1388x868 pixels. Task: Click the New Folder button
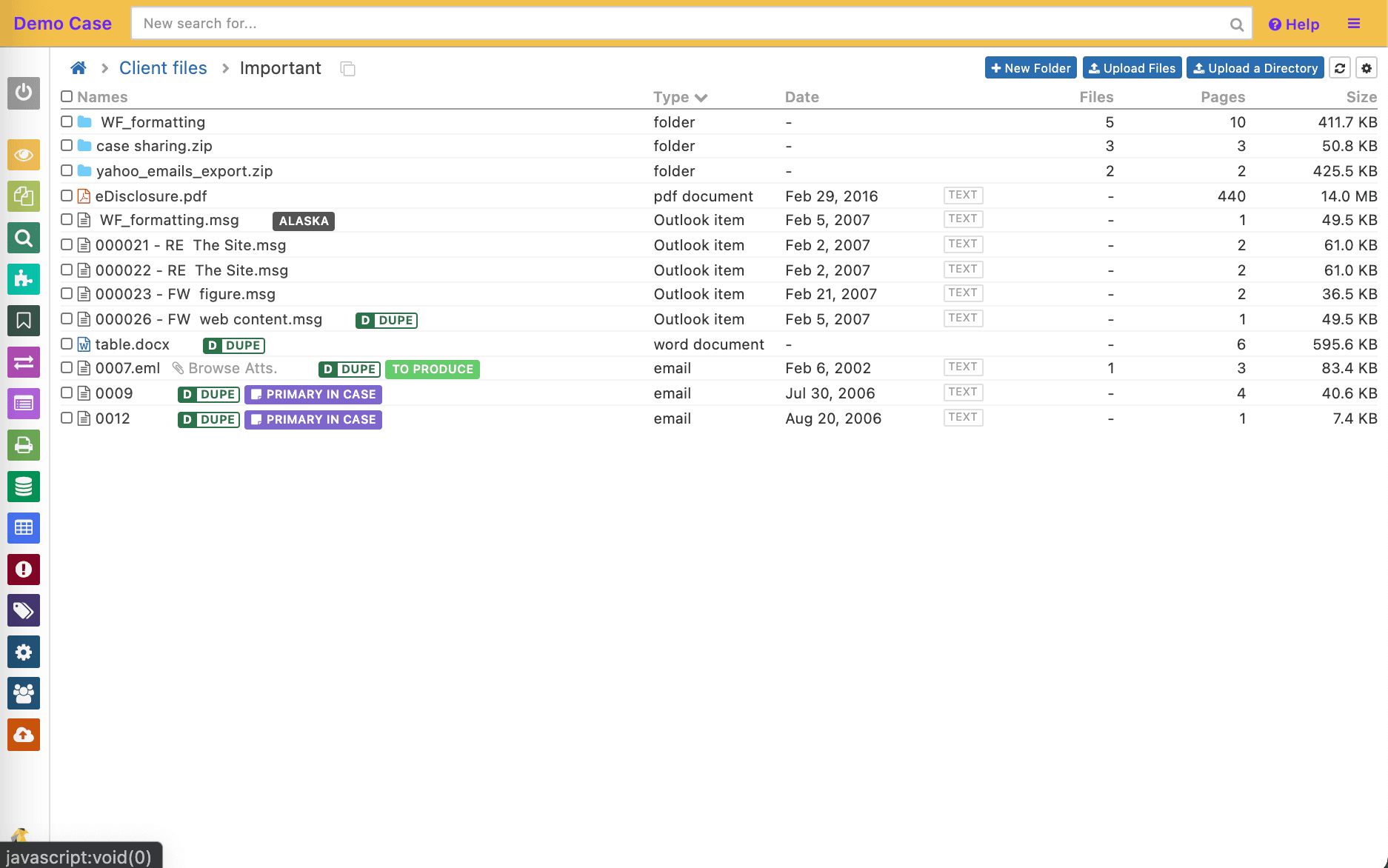coord(1030,68)
